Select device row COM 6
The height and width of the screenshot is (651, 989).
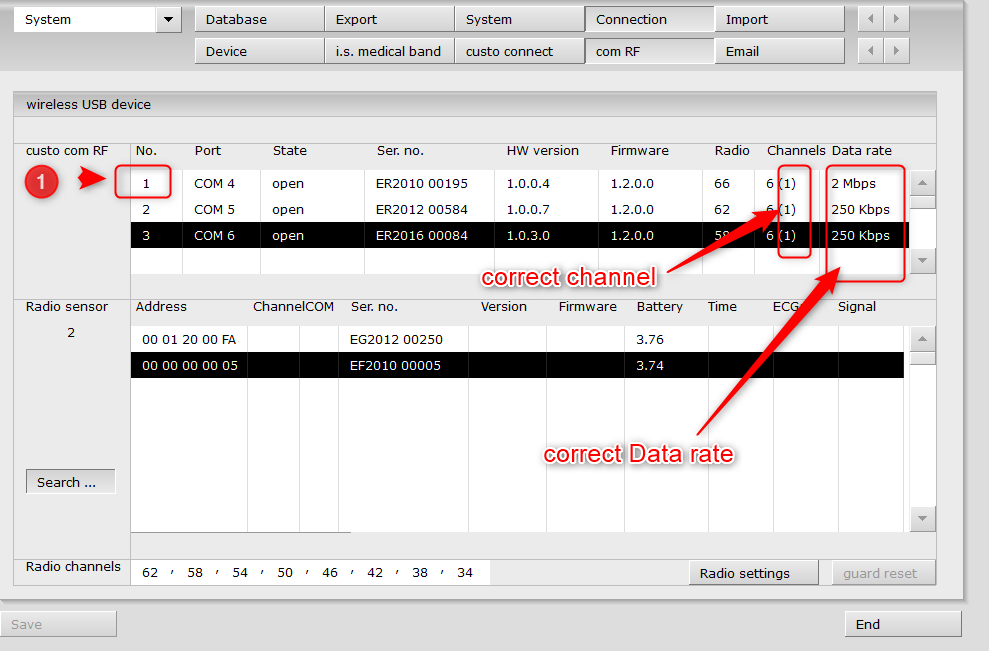tap(520, 235)
